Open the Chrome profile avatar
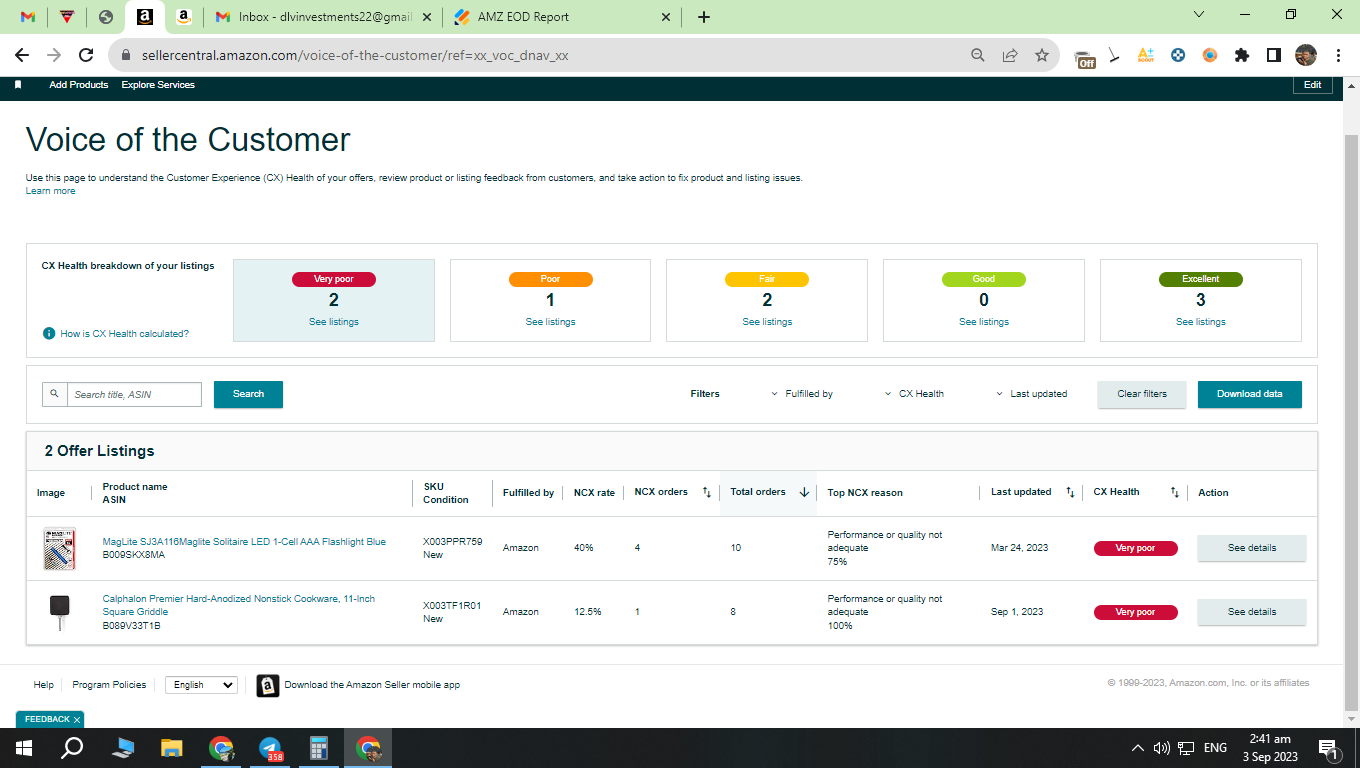This screenshot has height=768, width=1360. click(1306, 55)
